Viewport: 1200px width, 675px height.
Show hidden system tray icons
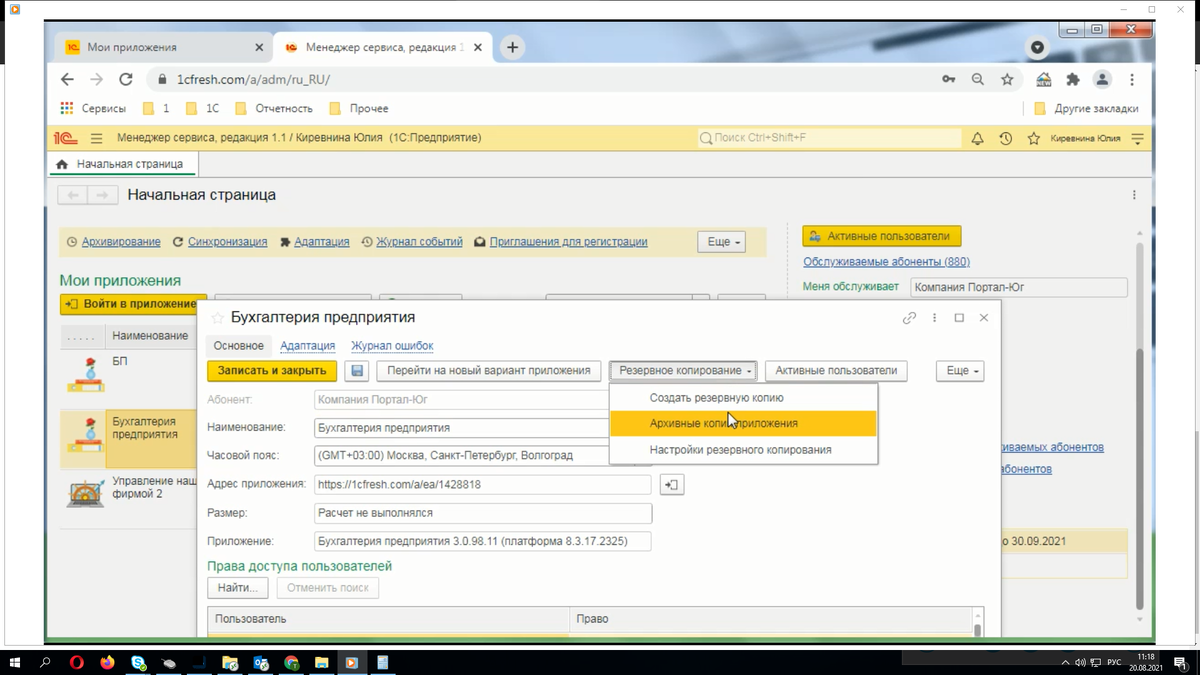tap(1065, 663)
